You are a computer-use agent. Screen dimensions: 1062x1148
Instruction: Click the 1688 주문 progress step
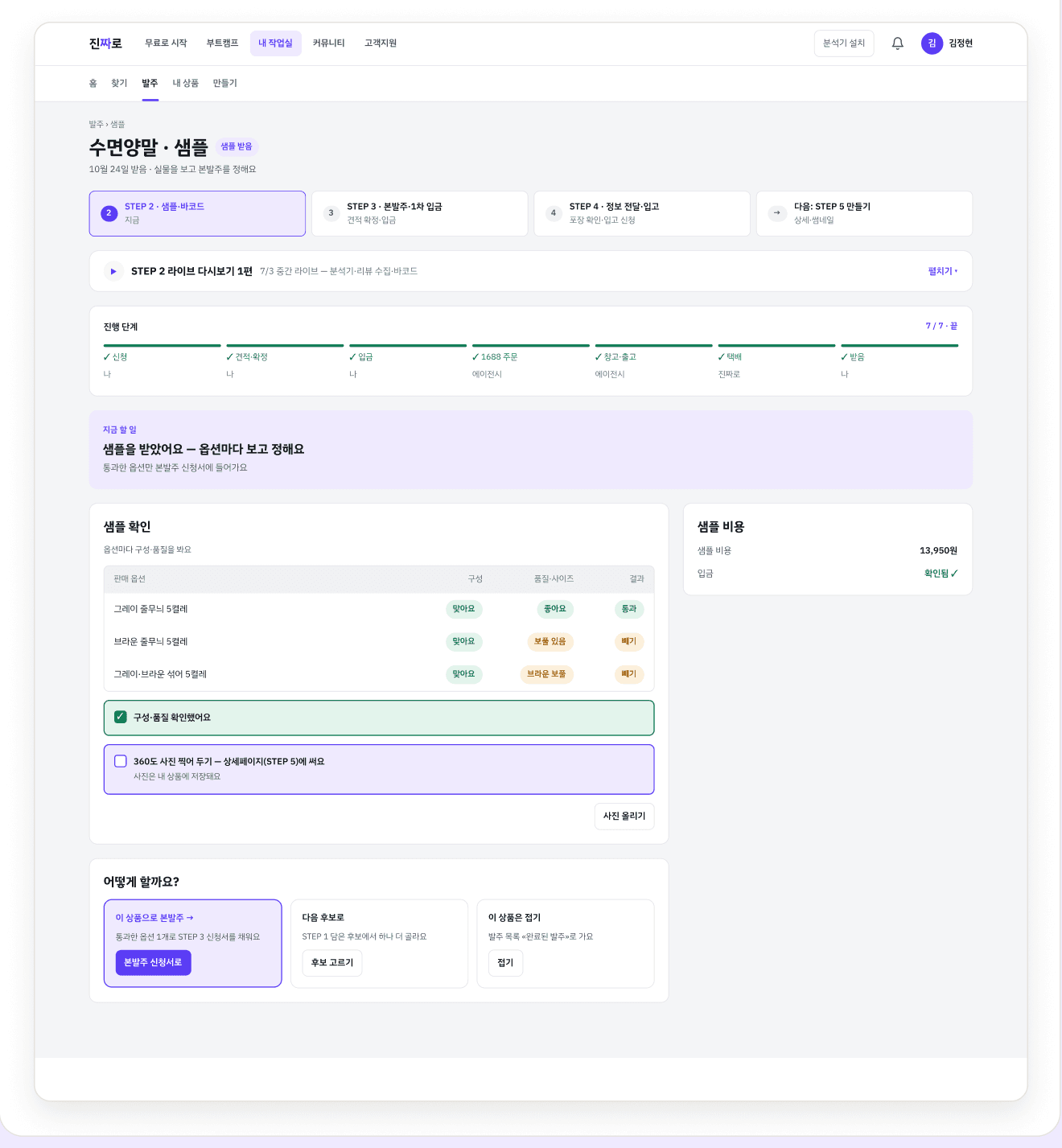pyautogui.click(x=530, y=363)
